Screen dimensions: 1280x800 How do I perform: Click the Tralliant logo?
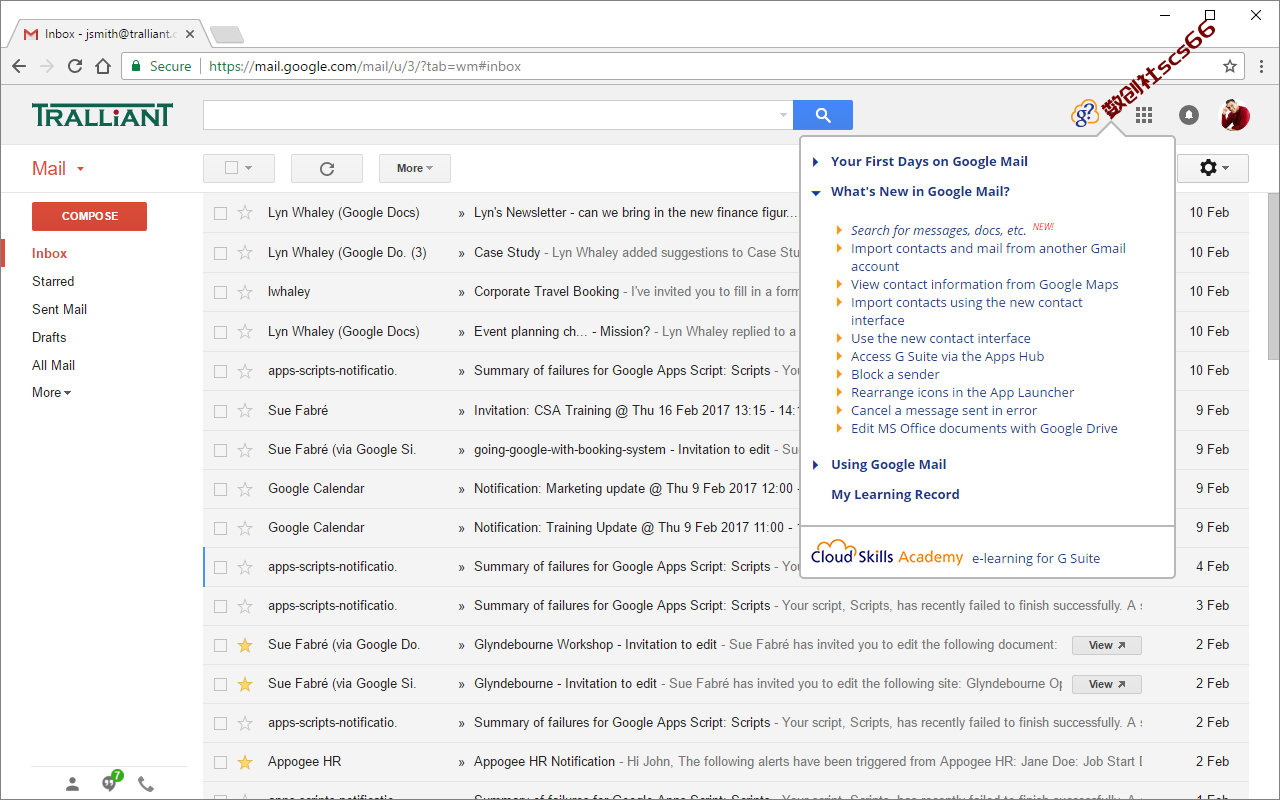[x=102, y=115]
